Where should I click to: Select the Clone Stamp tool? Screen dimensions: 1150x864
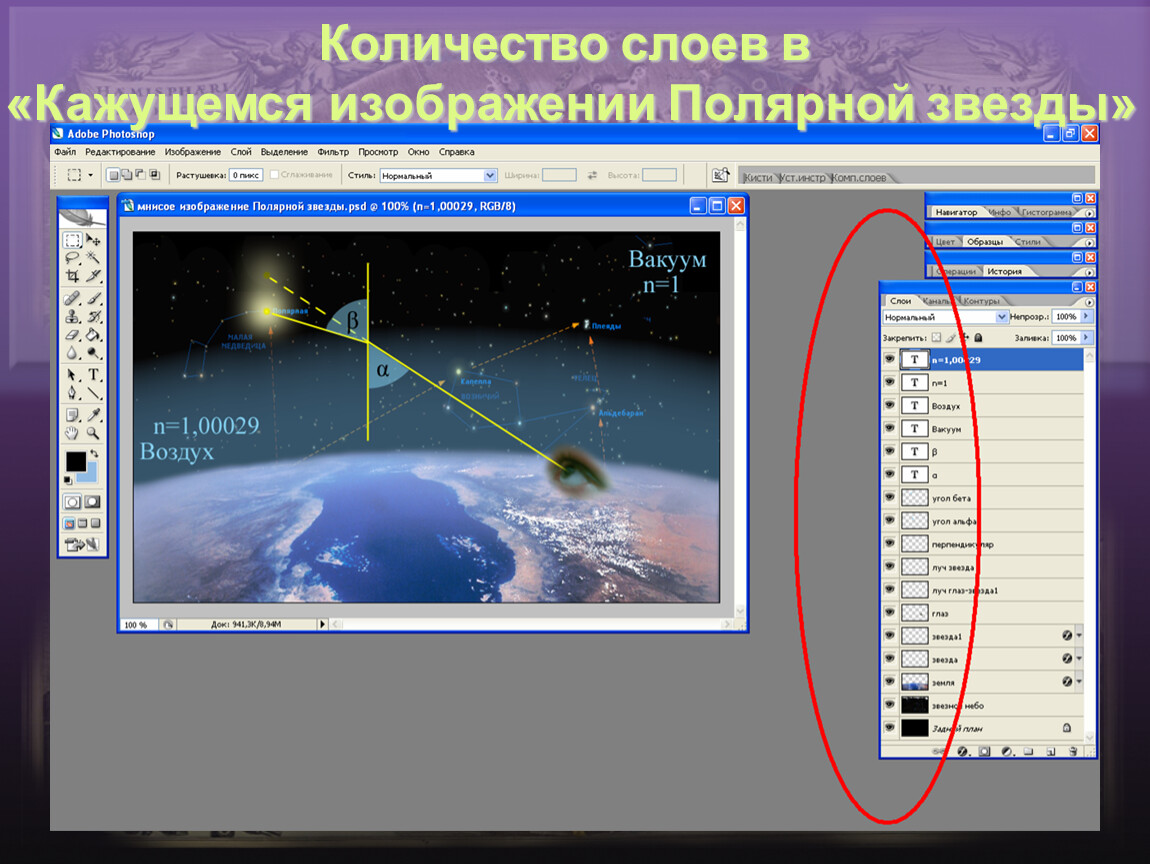[x=72, y=317]
